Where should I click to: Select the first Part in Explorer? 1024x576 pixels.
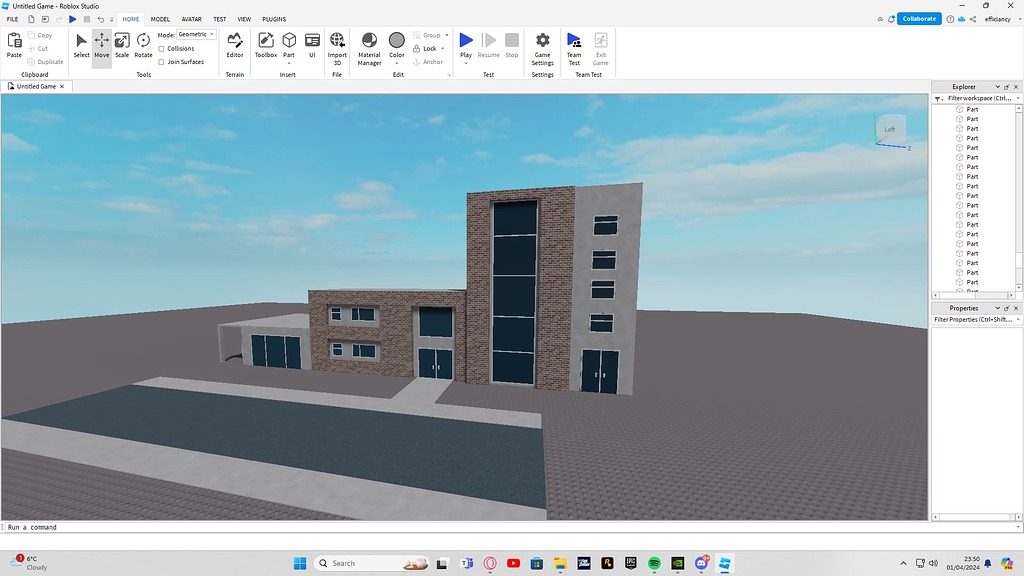(x=972, y=110)
